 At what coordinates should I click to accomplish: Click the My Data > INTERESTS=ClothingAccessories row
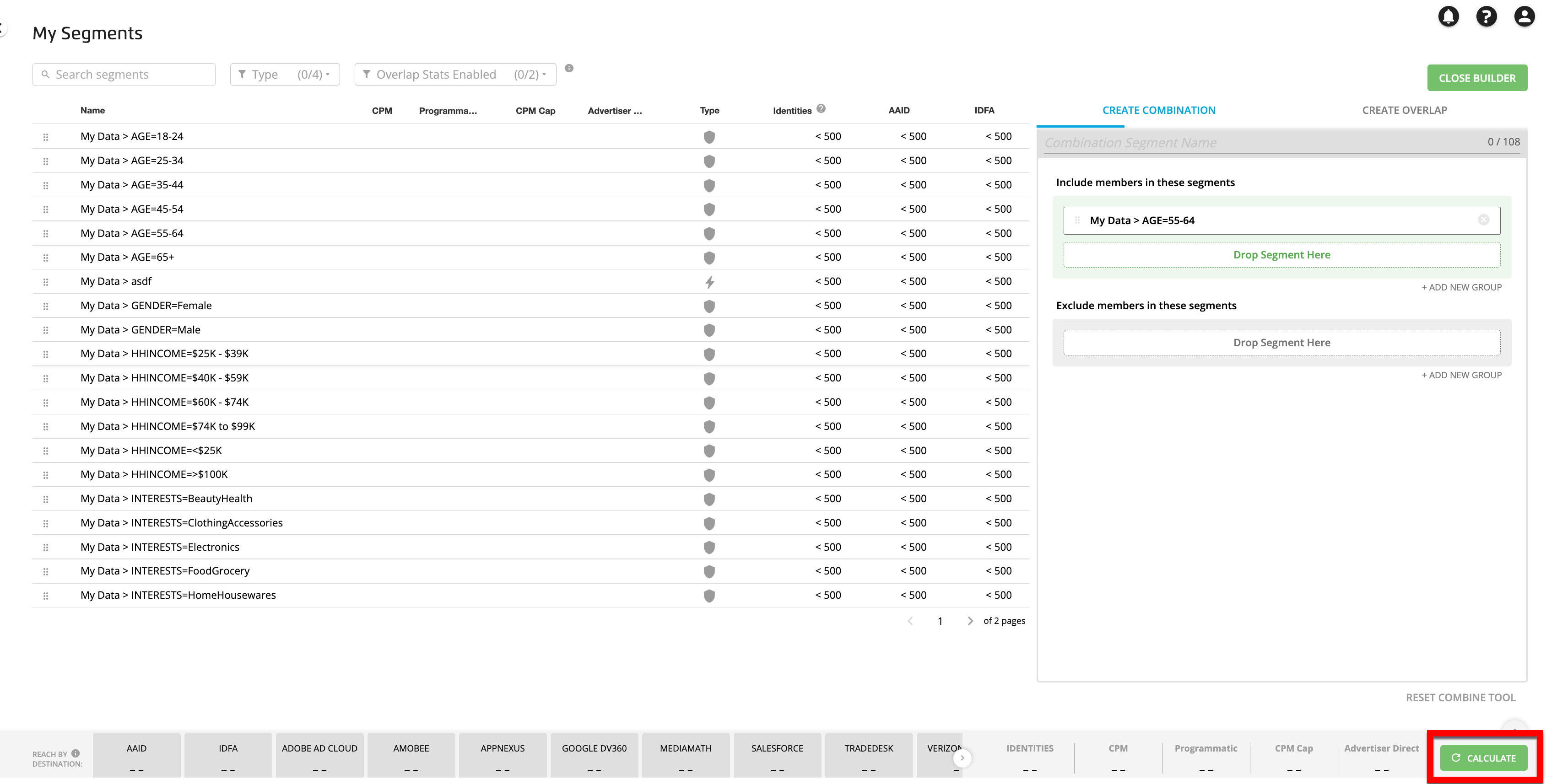tap(530, 523)
